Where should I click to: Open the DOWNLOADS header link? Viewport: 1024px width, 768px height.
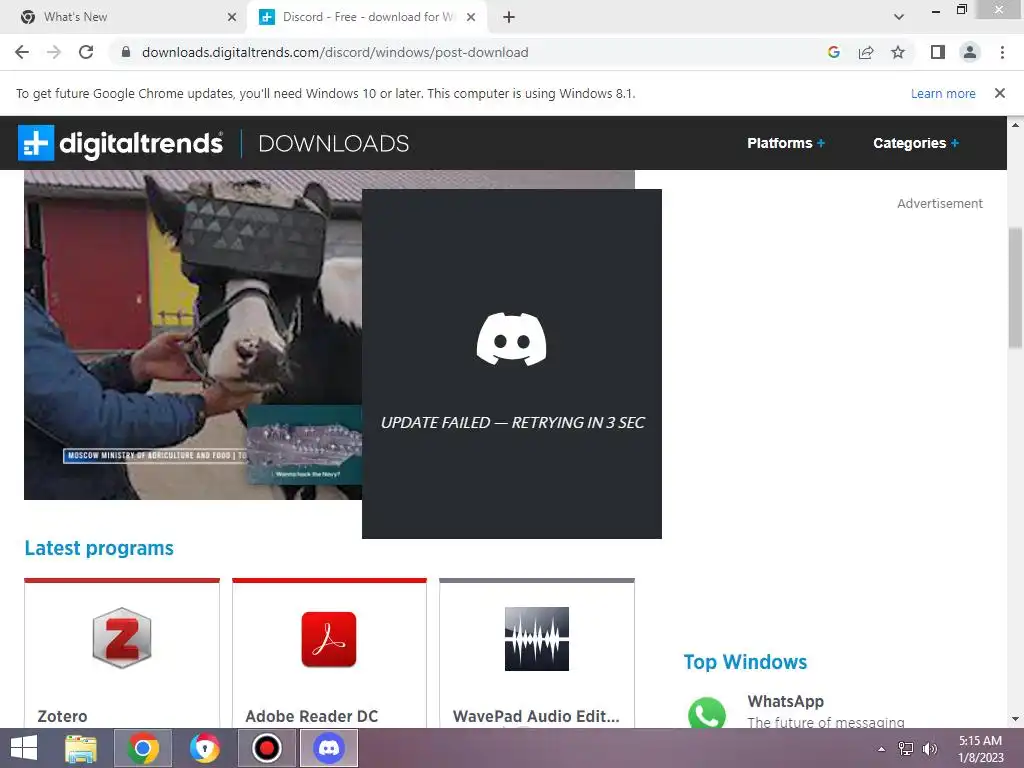334,144
